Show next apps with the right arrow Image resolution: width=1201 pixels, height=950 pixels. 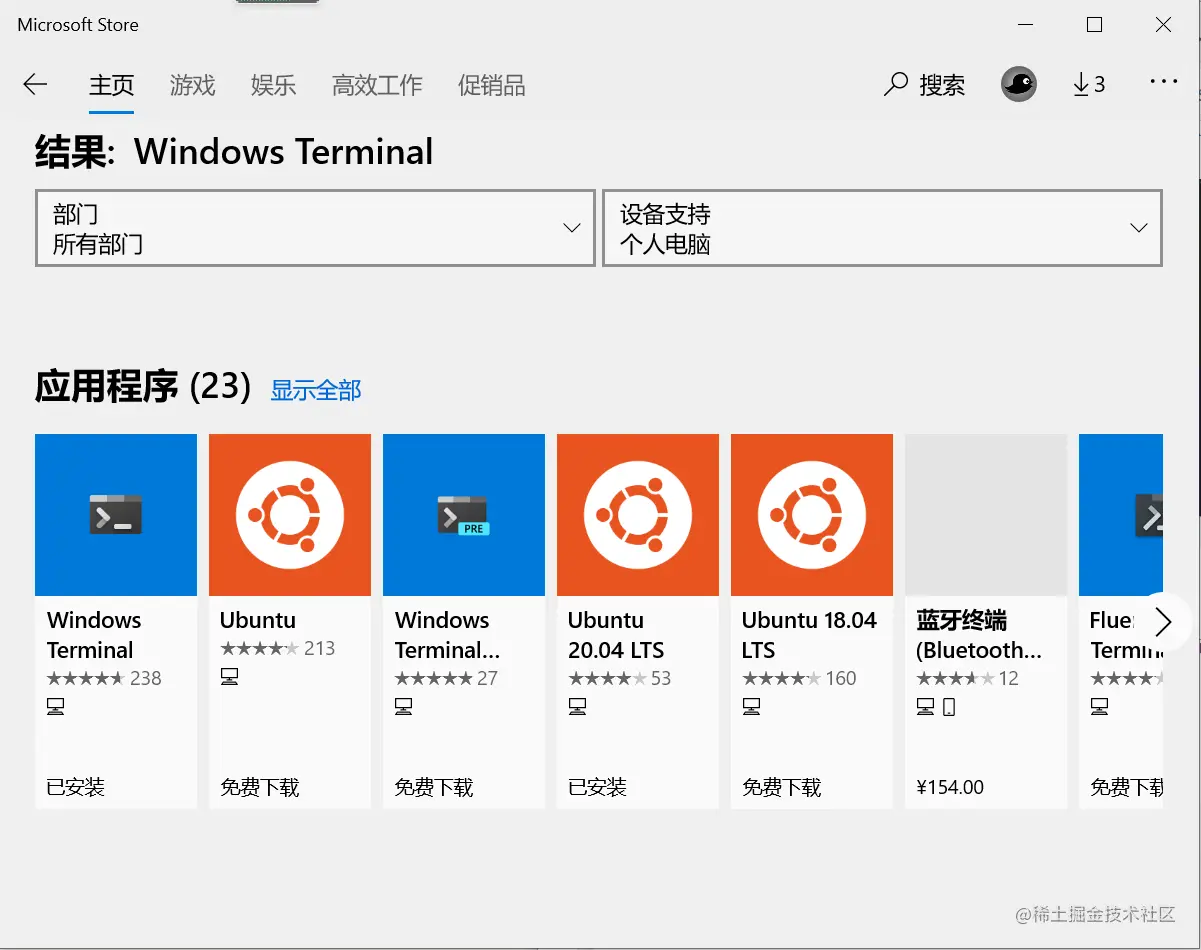point(1163,622)
